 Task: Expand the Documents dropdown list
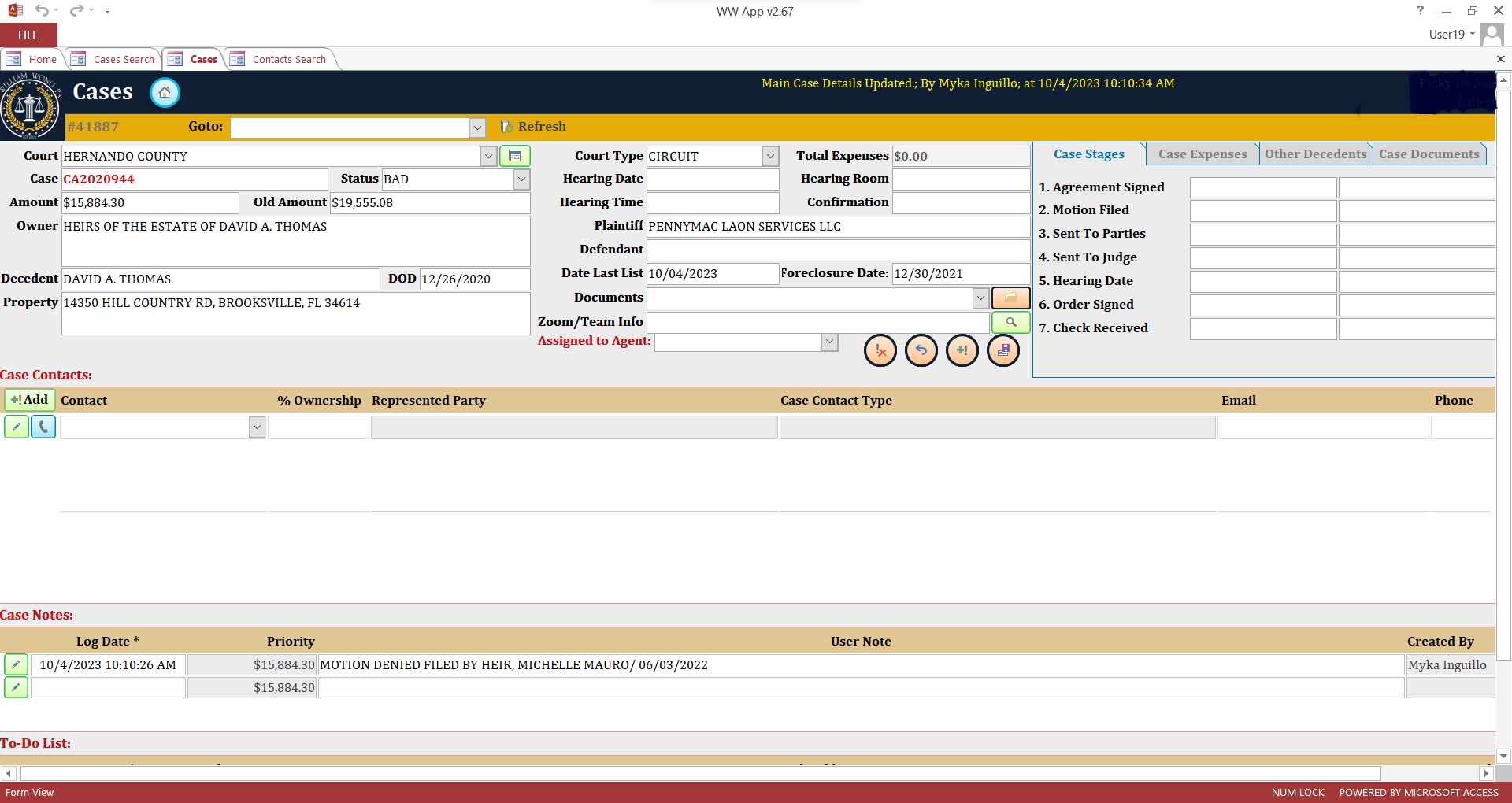pyautogui.click(x=980, y=298)
